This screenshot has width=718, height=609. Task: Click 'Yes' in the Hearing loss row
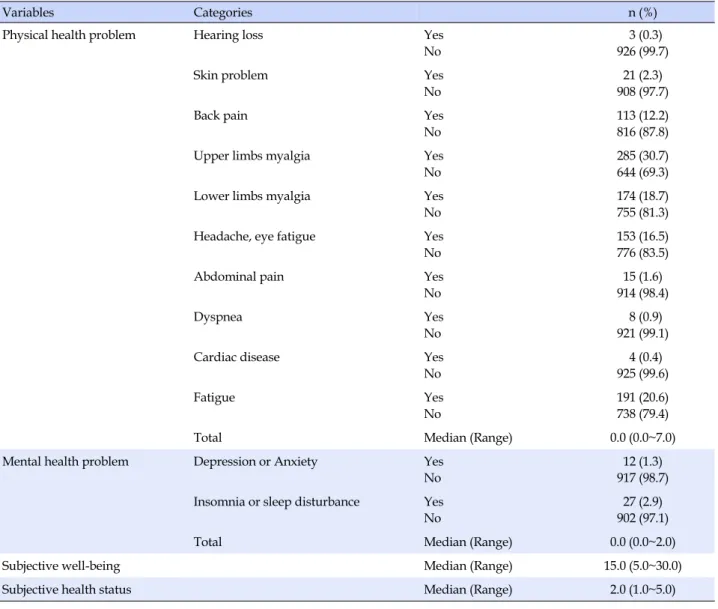coord(434,35)
